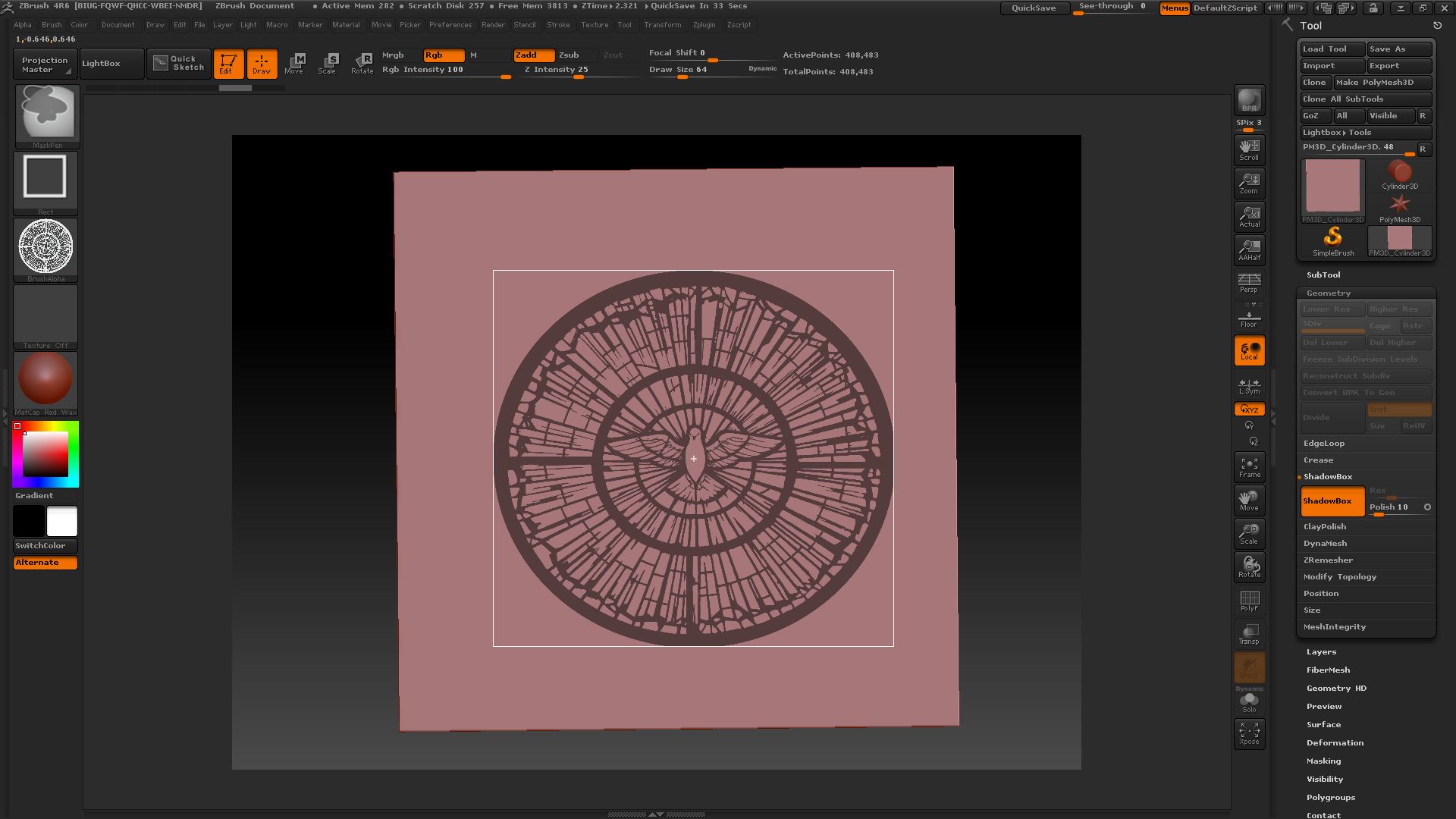The width and height of the screenshot is (1456, 819).
Task: Expand the Masking section
Action: (x=1324, y=761)
